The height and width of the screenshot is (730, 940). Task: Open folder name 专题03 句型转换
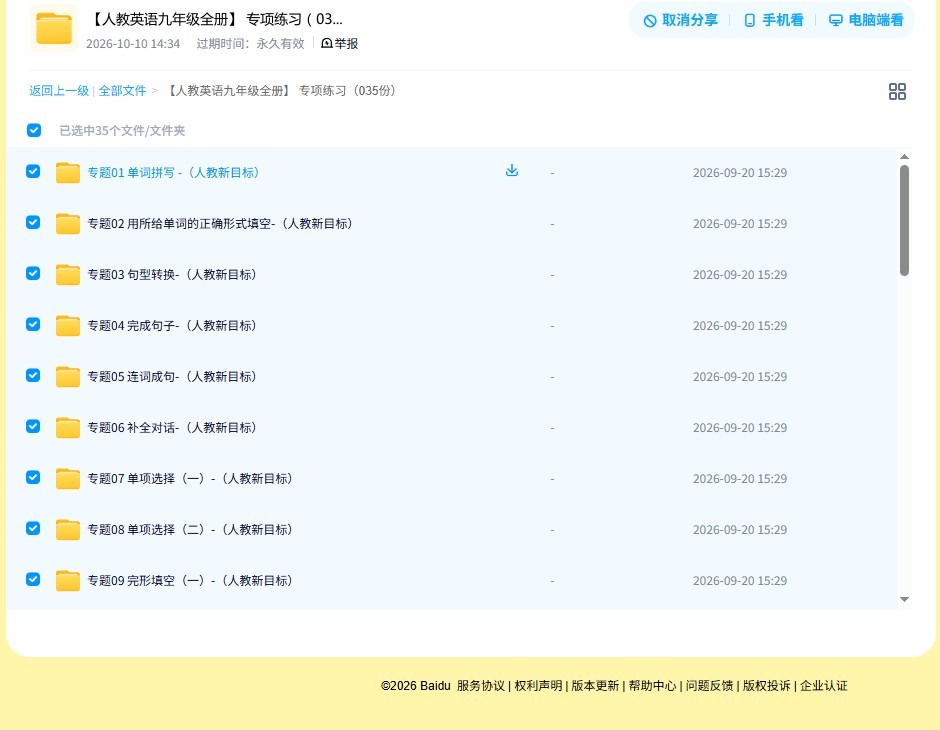pos(172,274)
